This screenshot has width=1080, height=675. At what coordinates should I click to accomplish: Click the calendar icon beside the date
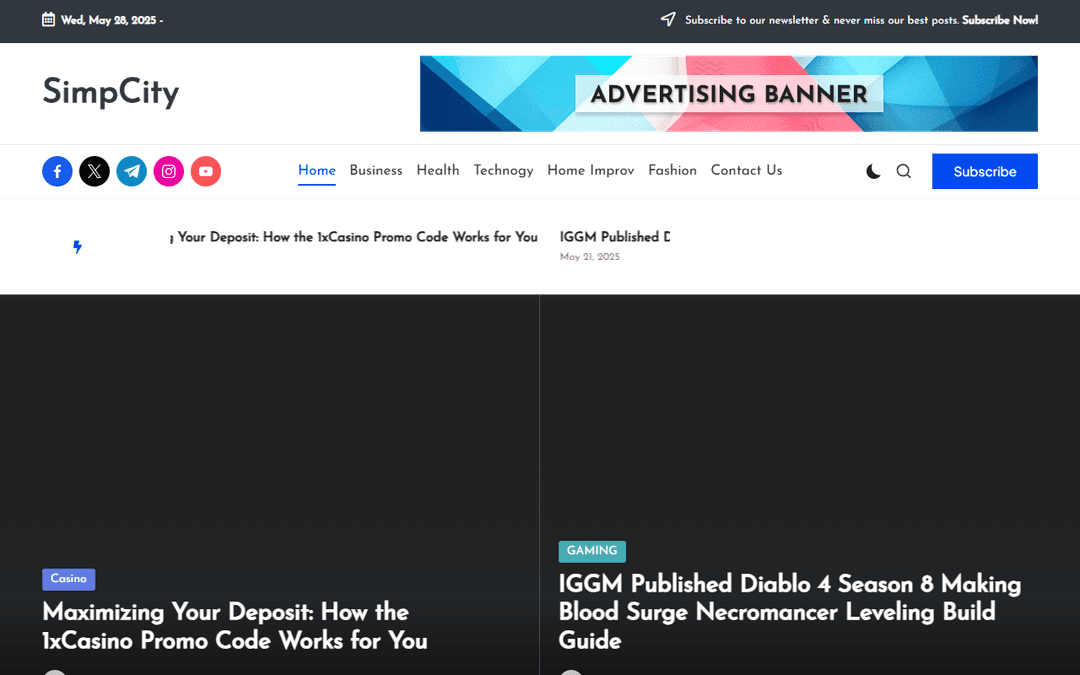[x=48, y=19]
